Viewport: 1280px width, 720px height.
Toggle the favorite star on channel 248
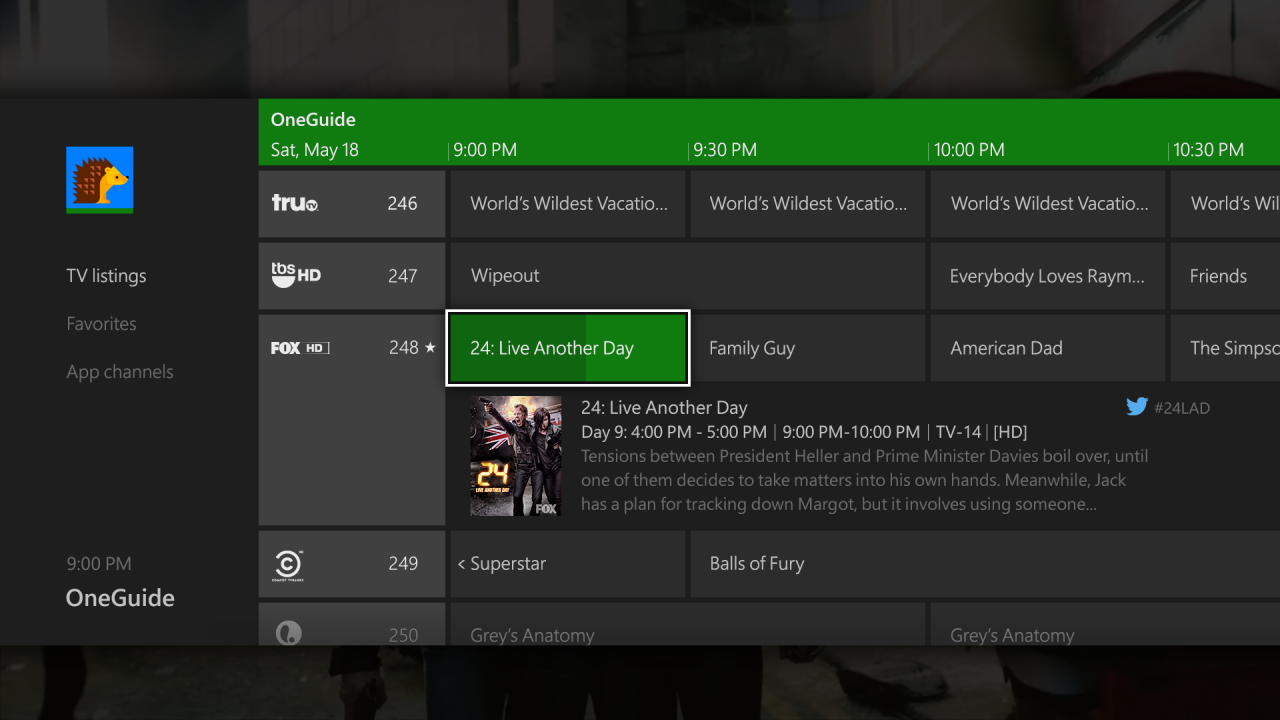tap(430, 348)
